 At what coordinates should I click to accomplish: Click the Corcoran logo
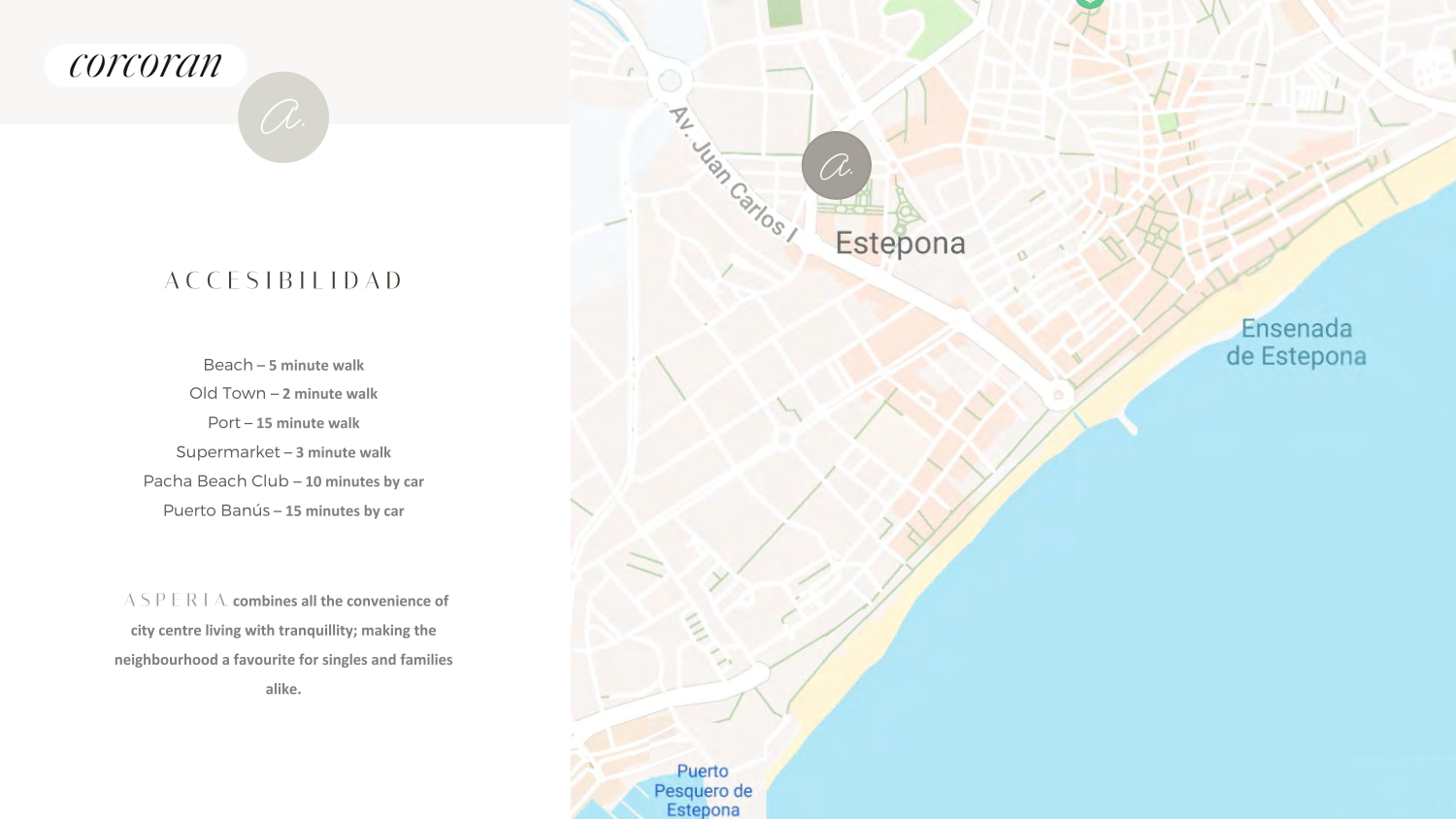146,66
